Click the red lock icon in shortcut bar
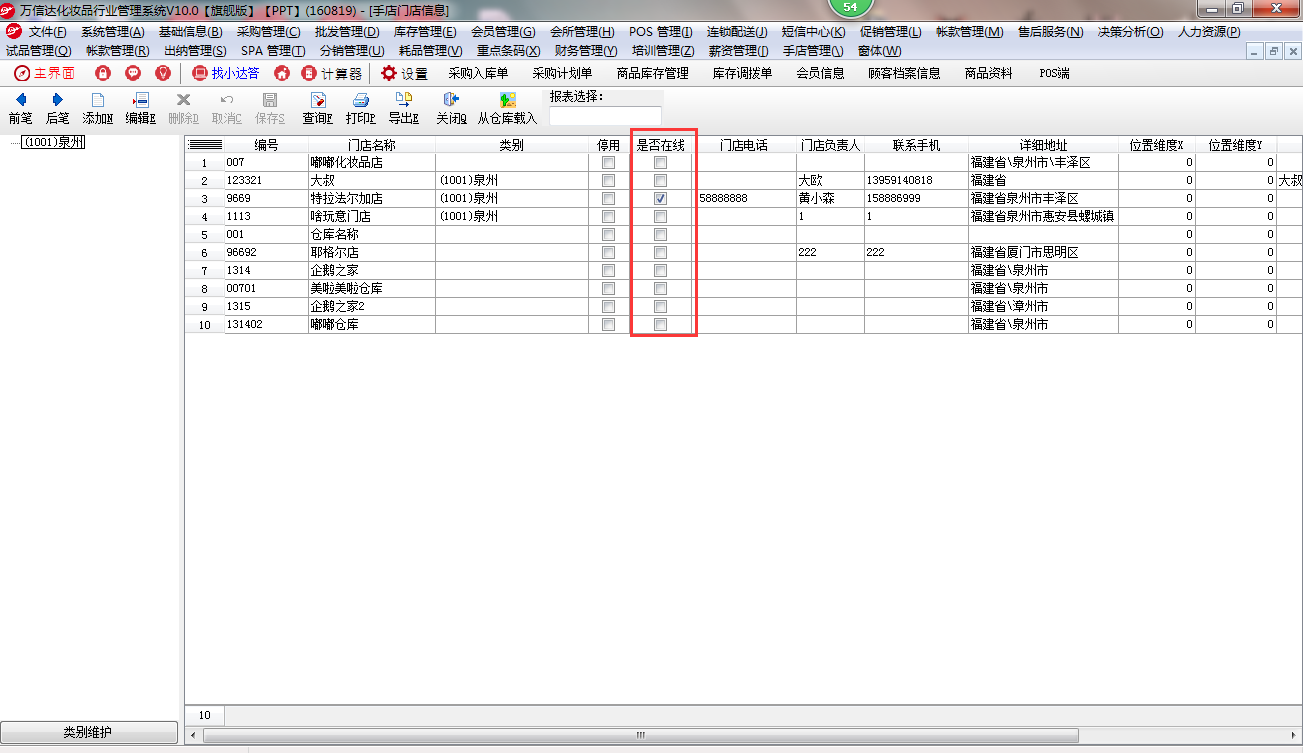The width and height of the screenshot is (1303, 753). pyautogui.click(x=103, y=73)
